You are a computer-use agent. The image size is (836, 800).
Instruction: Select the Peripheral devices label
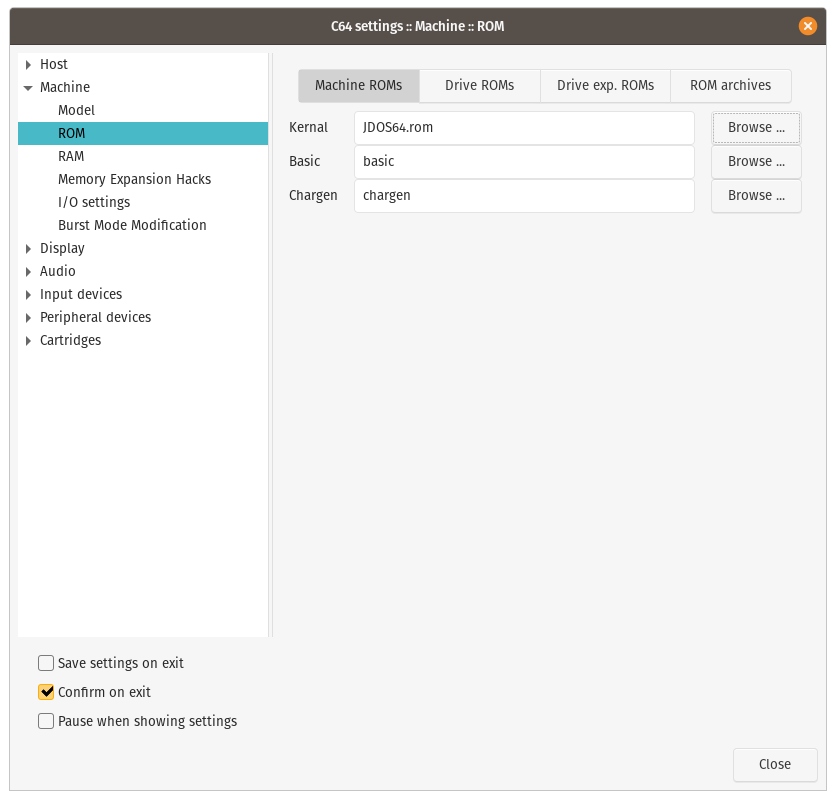tap(95, 317)
